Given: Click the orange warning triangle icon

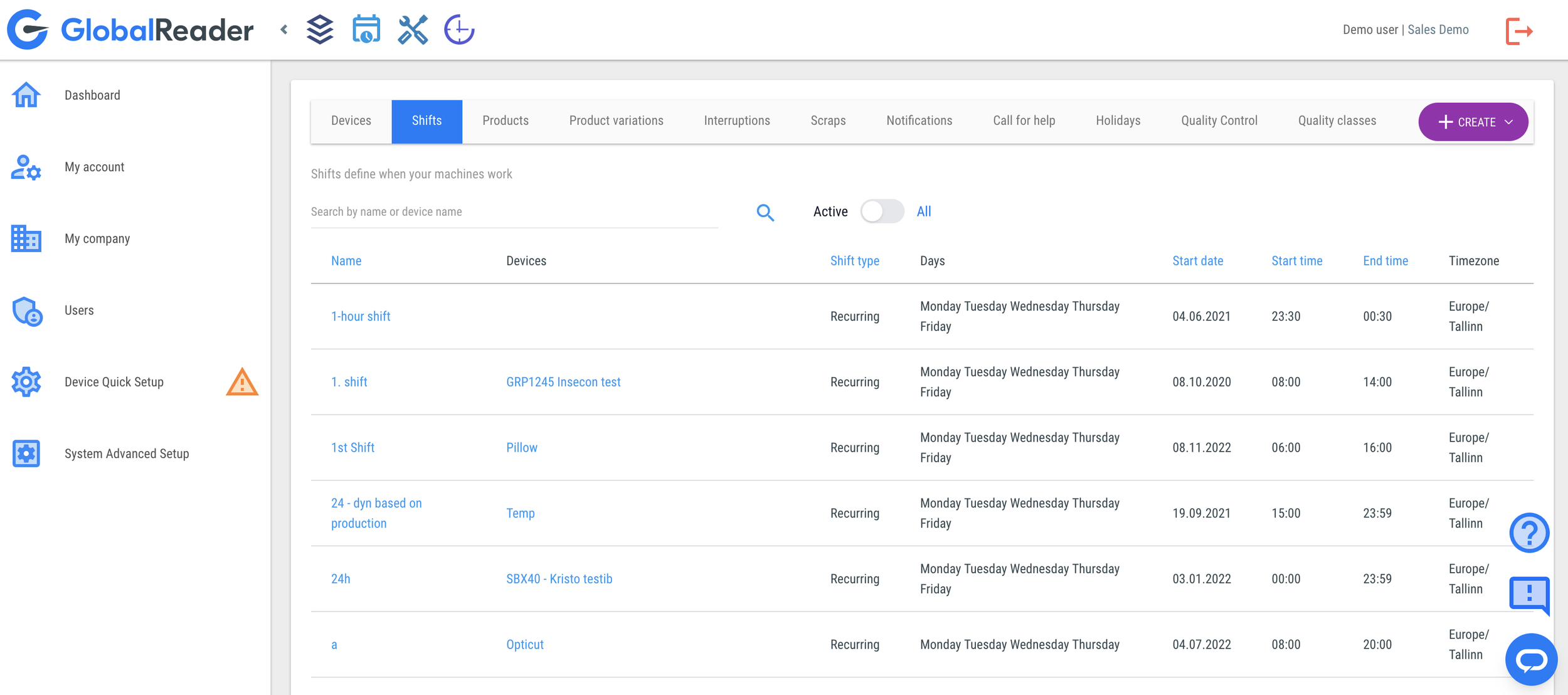Looking at the screenshot, I should 242,382.
